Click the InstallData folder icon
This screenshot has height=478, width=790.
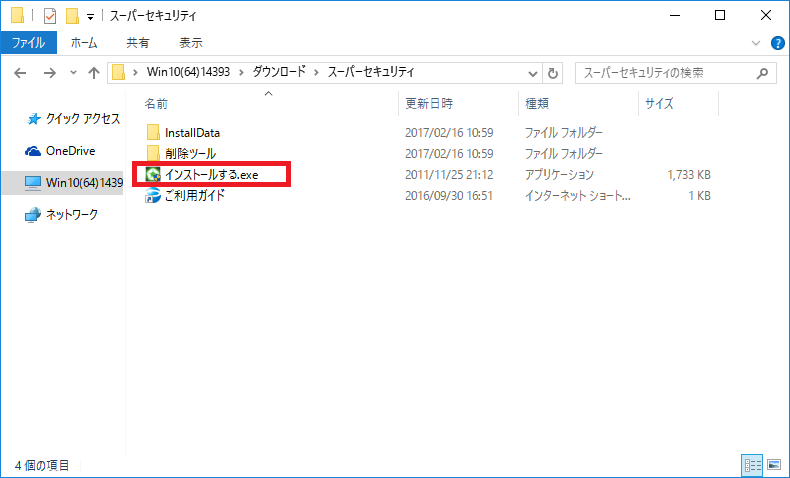tap(153, 132)
